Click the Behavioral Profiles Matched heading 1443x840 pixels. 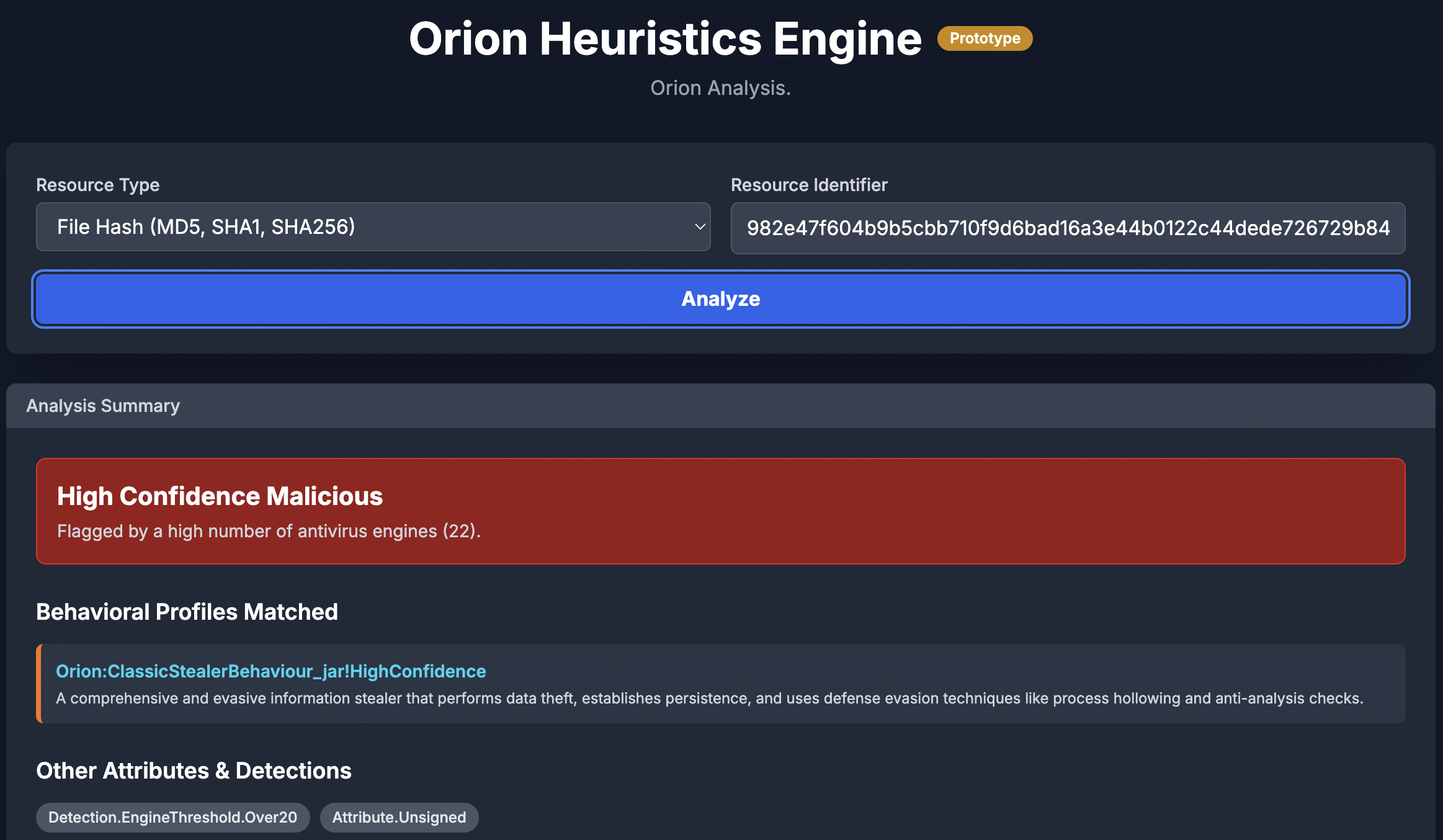[187, 612]
